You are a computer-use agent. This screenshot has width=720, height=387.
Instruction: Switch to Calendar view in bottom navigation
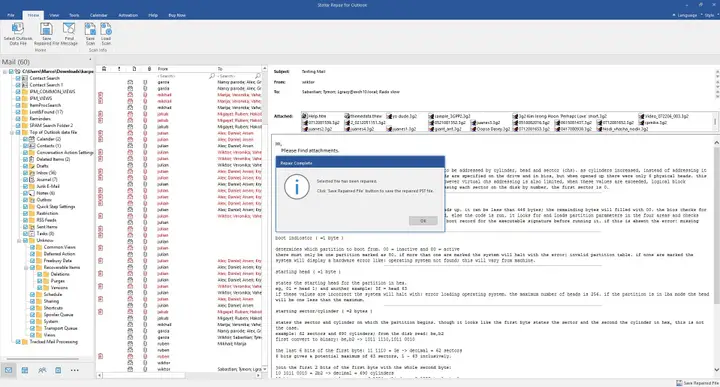25,370
